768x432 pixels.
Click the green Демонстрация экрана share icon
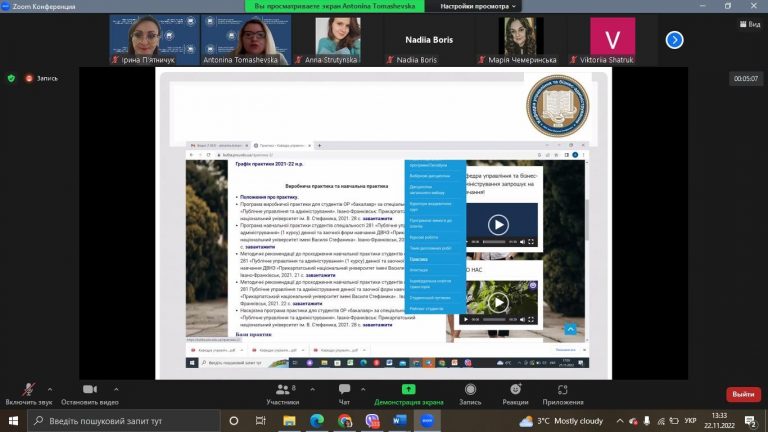408,389
